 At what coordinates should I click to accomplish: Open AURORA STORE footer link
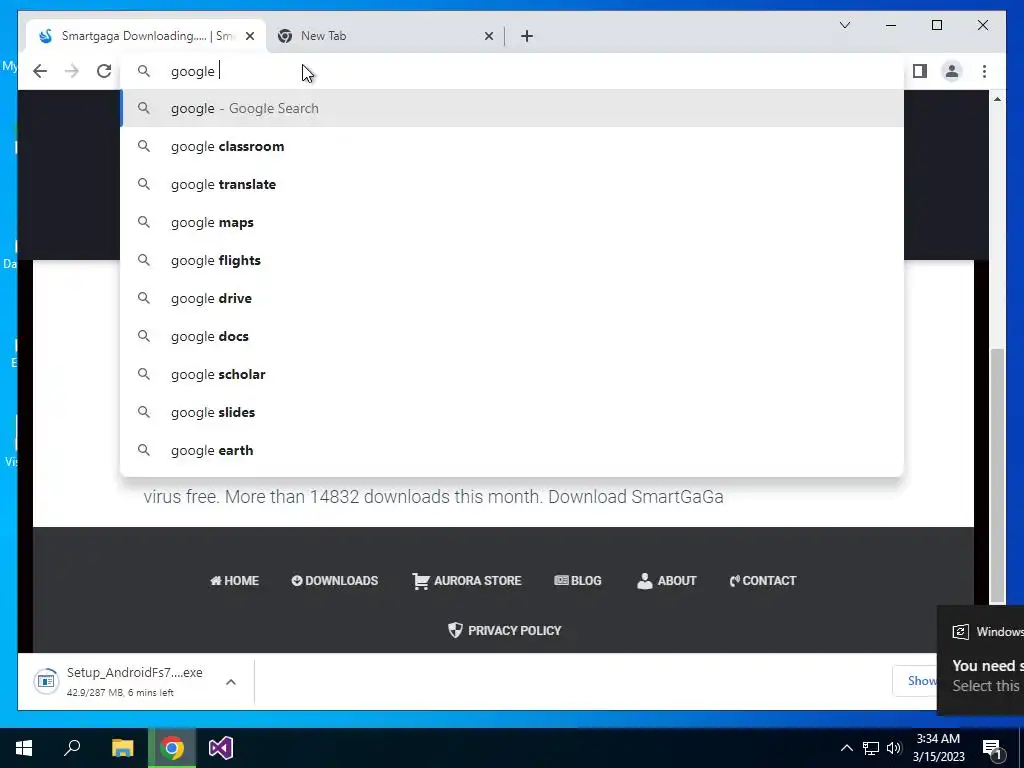(x=467, y=581)
